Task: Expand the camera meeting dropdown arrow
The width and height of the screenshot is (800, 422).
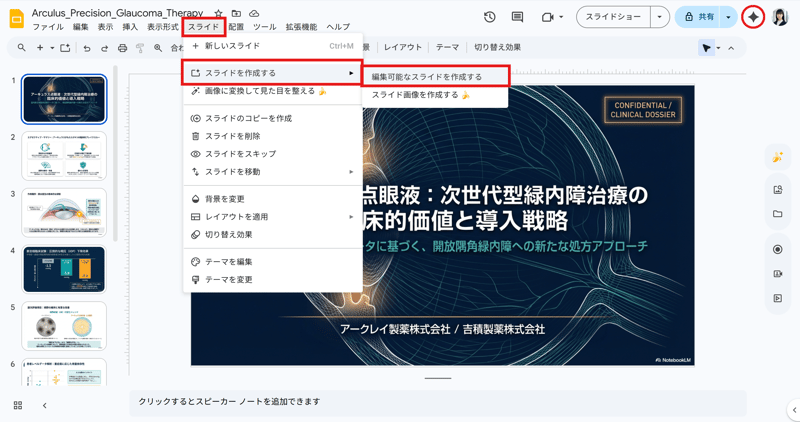Action: pyautogui.click(x=561, y=17)
